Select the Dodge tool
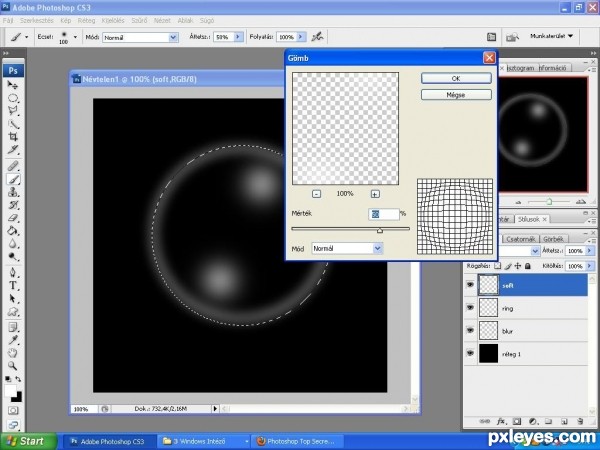 pos(13,256)
